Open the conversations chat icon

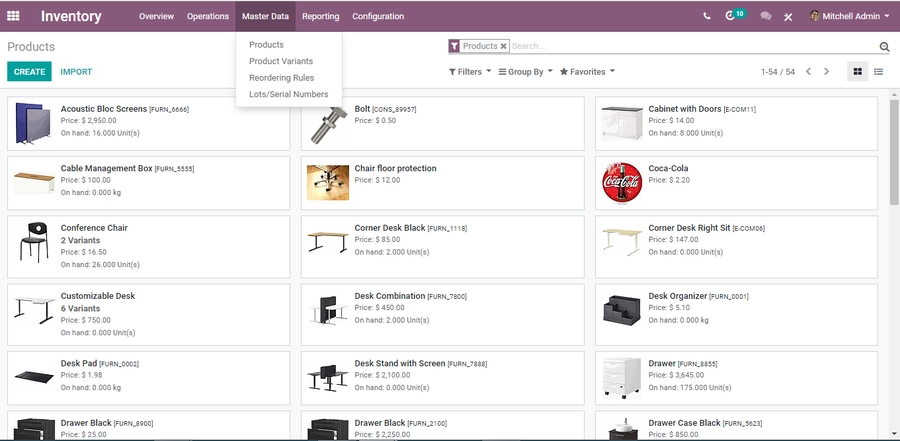point(766,16)
